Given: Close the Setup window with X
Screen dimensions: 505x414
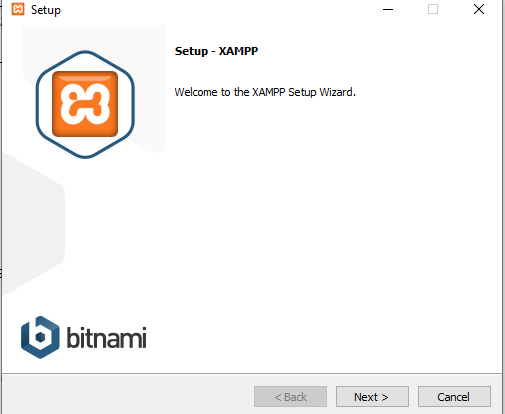Looking at the screenshot, I should [x=479, y=9].
